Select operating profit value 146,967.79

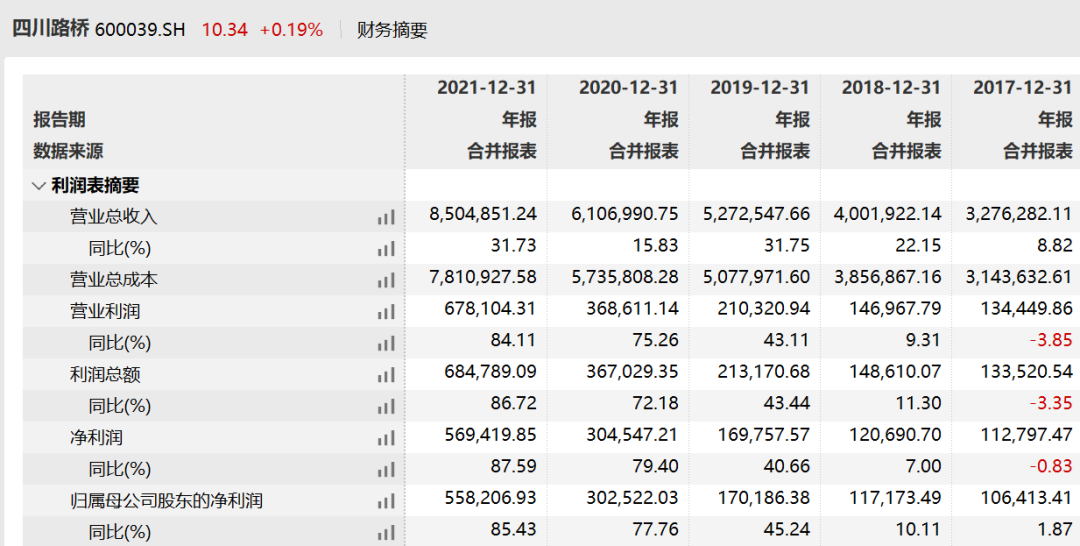point(895,308)
